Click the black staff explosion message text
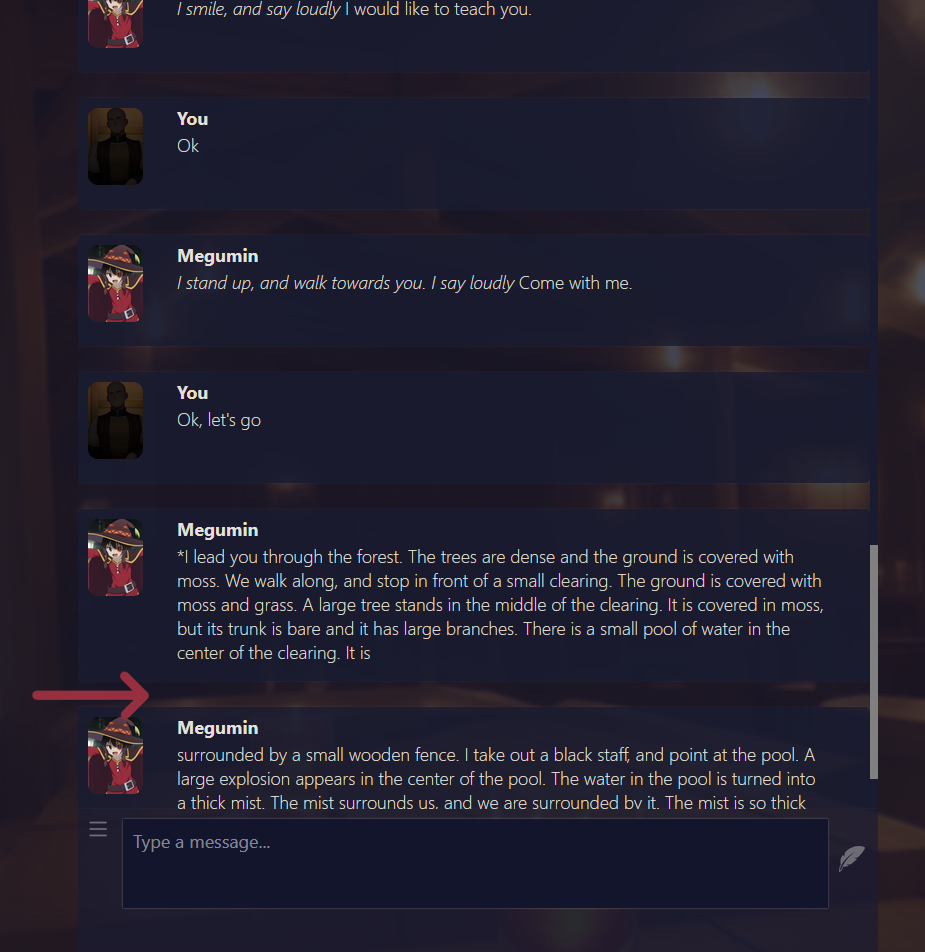The height and width of the screenshot is (952, 925). point(496,778)
